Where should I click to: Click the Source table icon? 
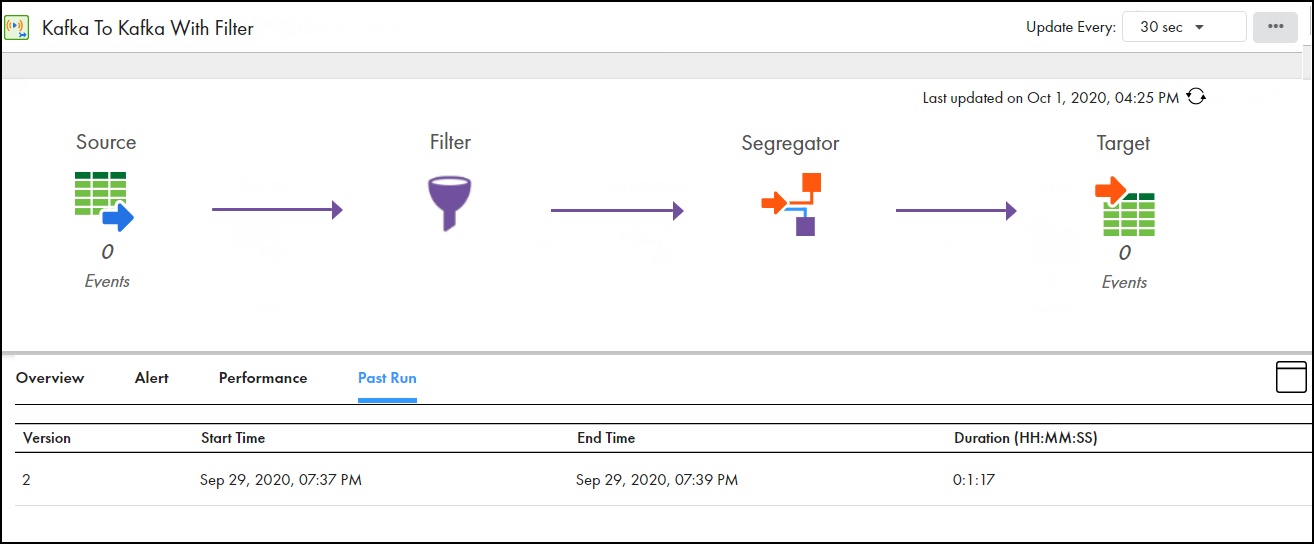pos(104,200)
